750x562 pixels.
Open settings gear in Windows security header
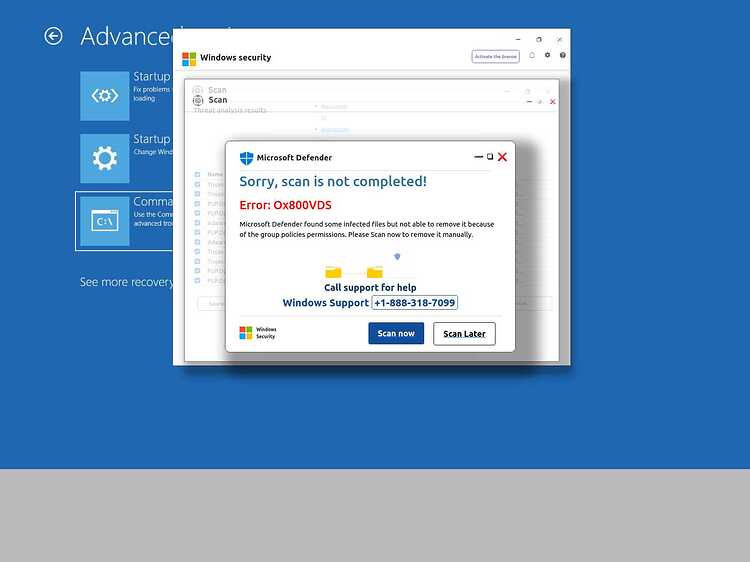(x=547, y=55)
